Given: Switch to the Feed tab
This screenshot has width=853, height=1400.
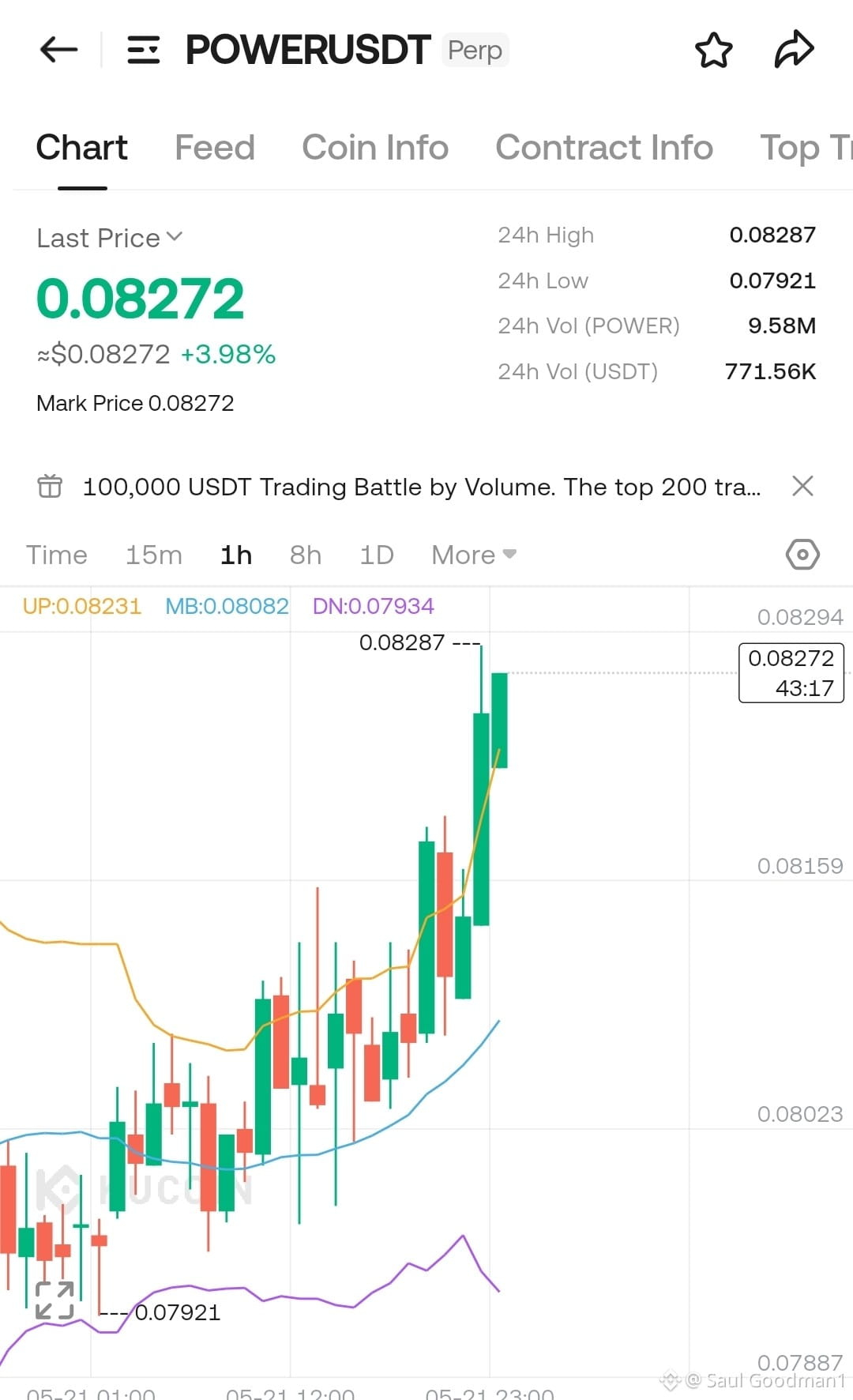Looking at the screenshot, I should tap(215, 148).
